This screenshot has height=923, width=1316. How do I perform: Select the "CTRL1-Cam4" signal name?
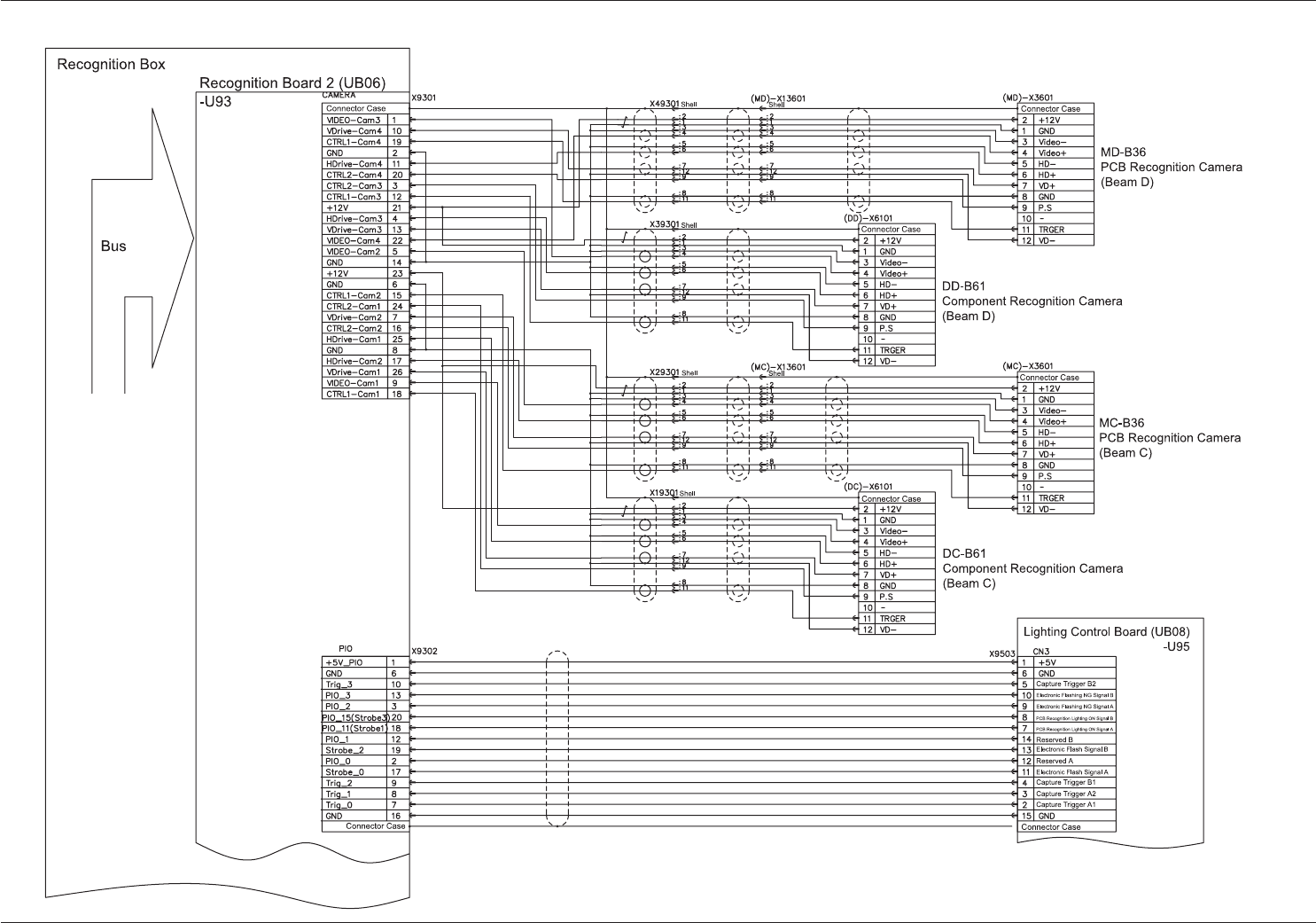[x=354, y=142]
